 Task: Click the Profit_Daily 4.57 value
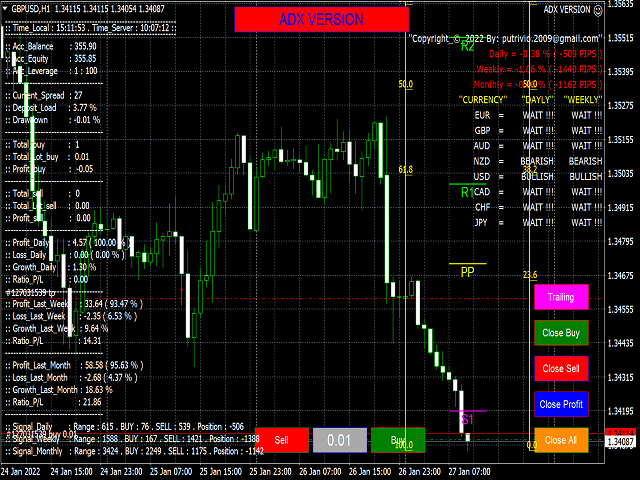coord(80,242)
